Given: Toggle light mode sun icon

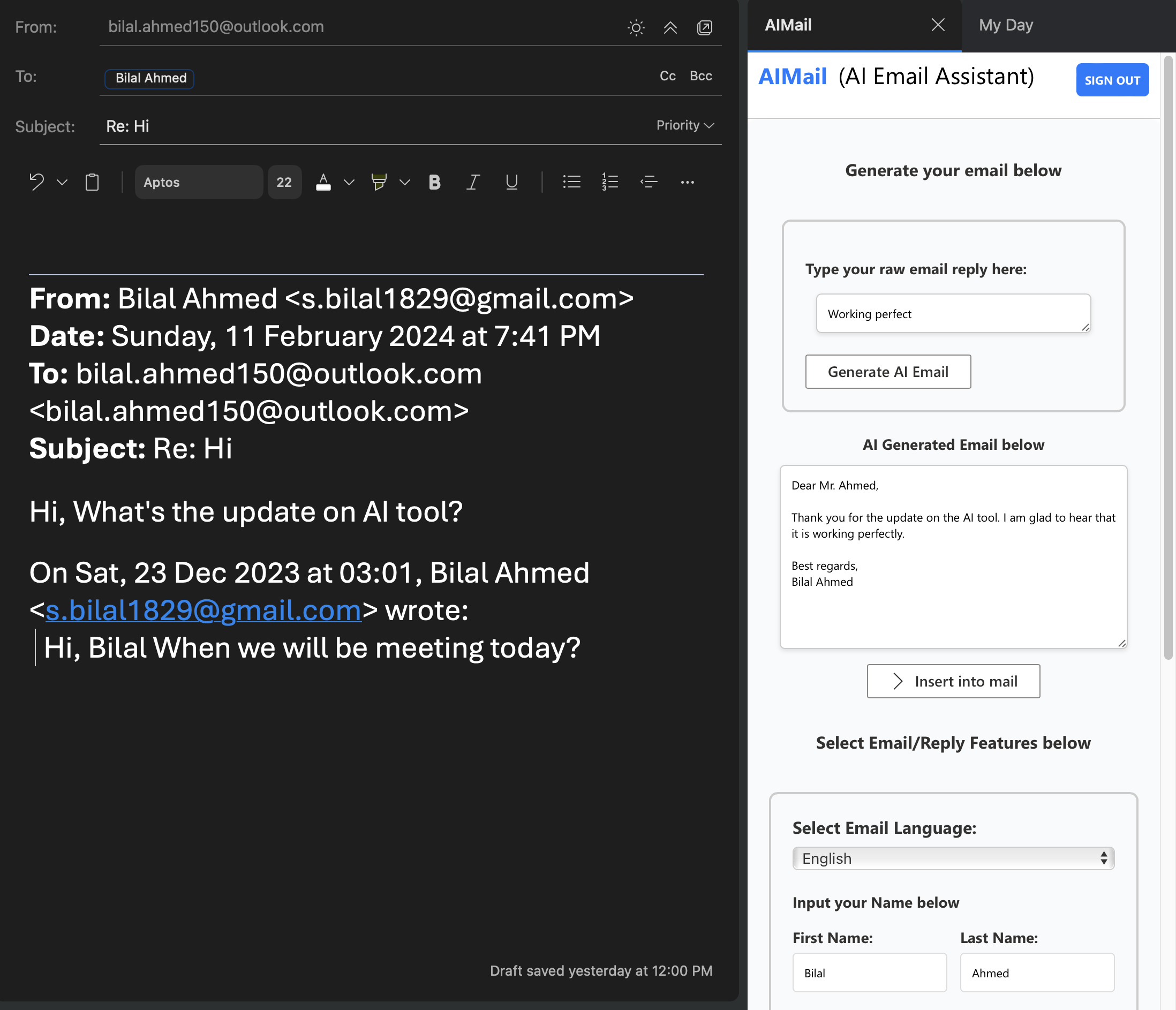Looking at the screenshot, I should (636, 28).
